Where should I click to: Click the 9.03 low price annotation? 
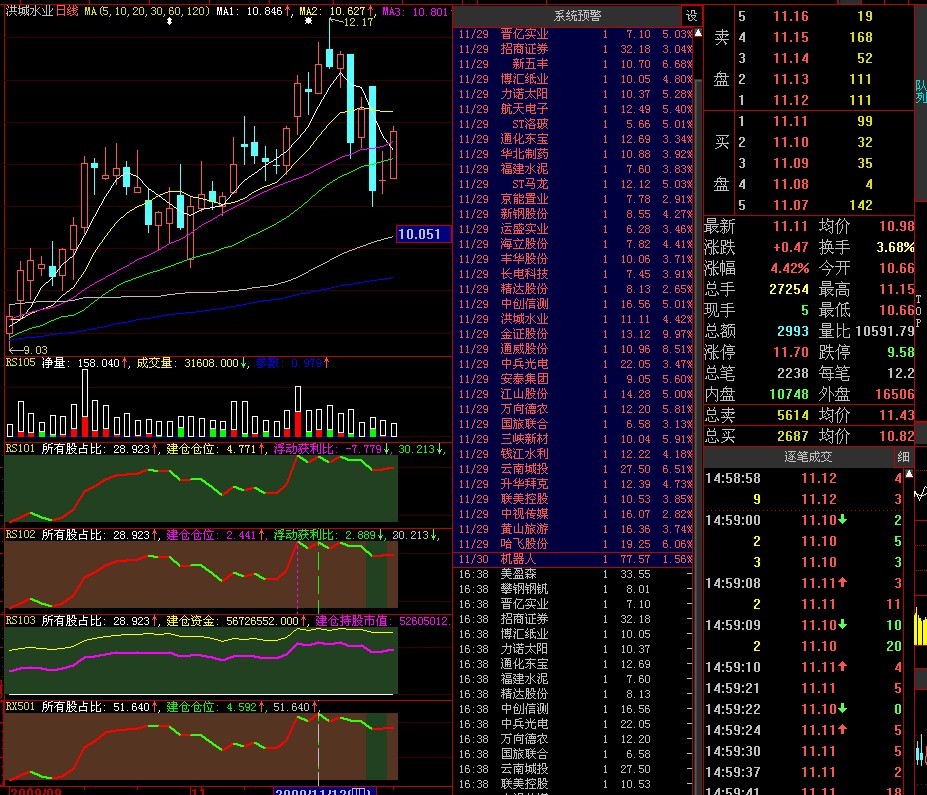pyautogui.click(x=34, y=350)
